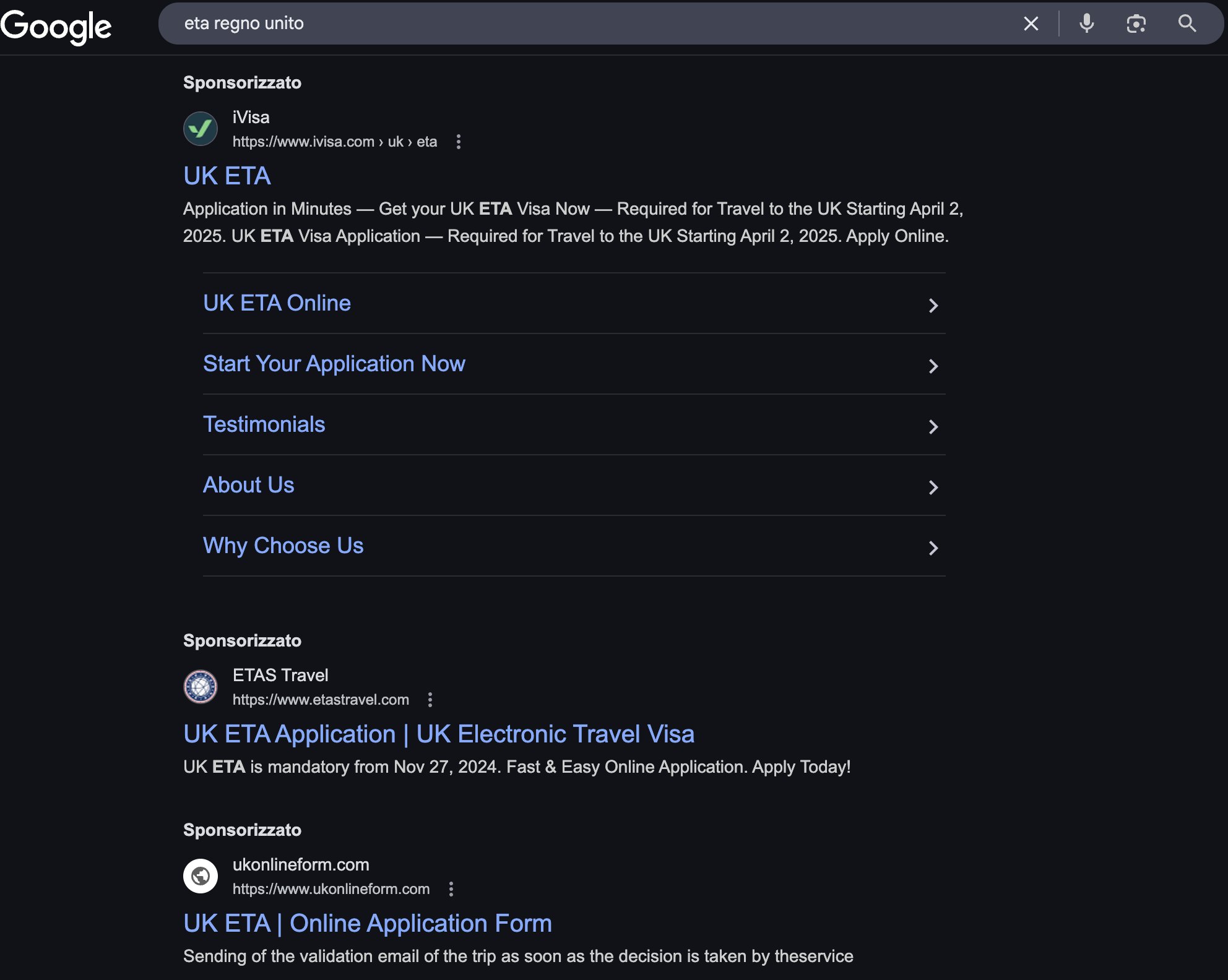Open the 'Testimonials' sitelink
The height and width of the screenshot is (980, 1228).
pos(264,424)
